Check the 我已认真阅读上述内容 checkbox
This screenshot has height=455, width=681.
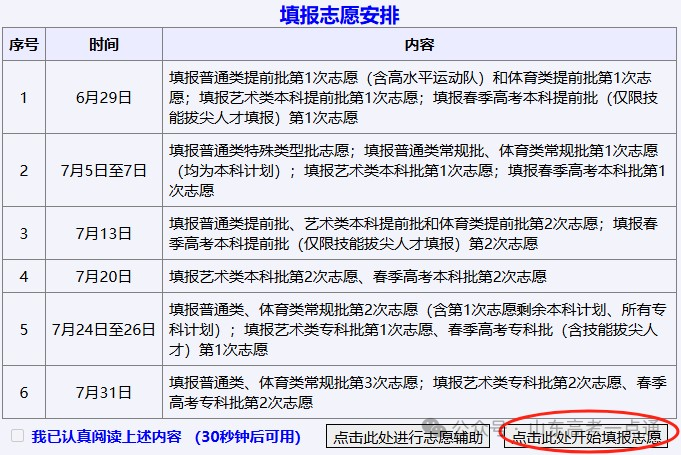pyautogui.click(x=17, y=436)
